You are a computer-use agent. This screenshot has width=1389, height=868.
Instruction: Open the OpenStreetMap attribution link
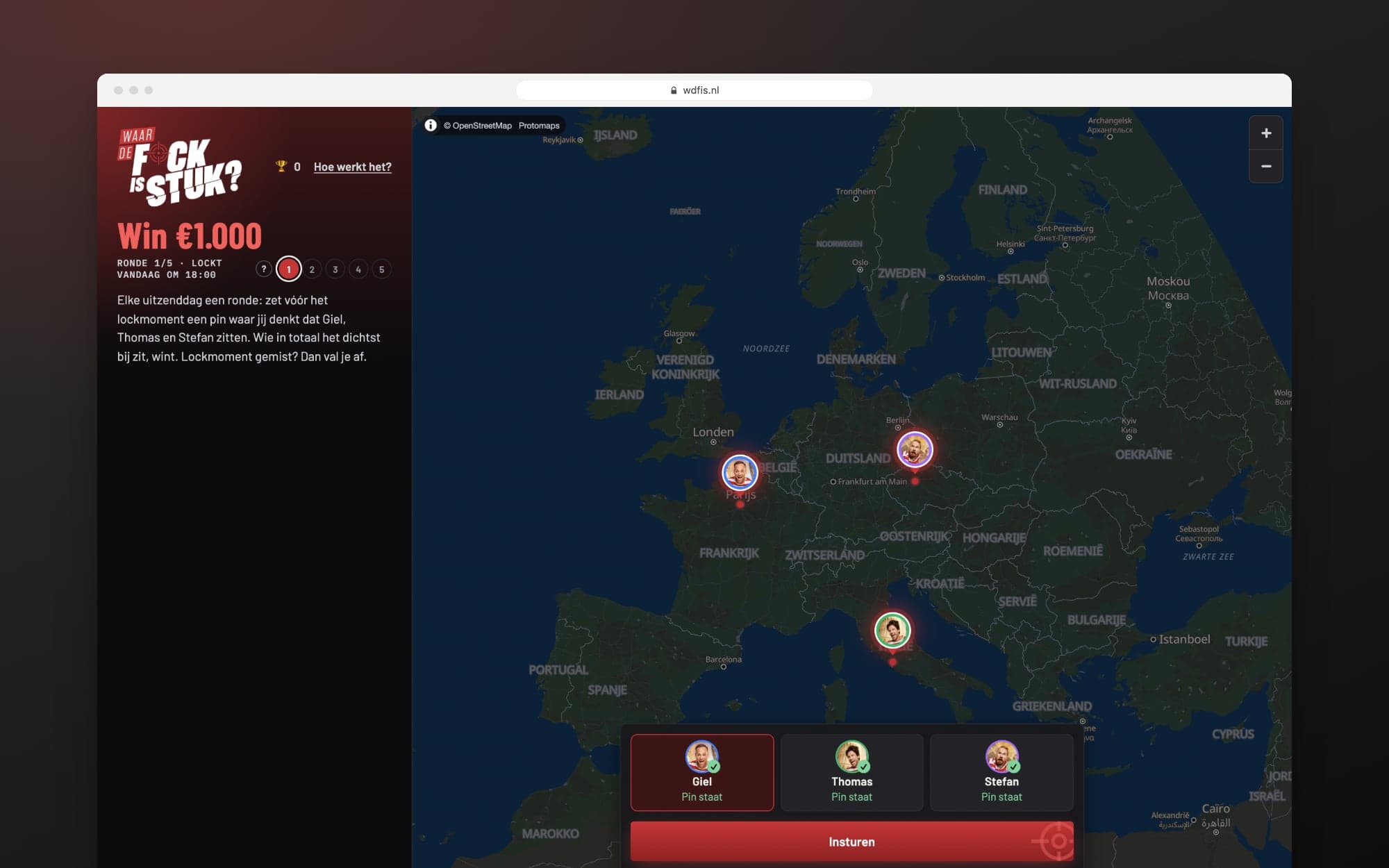(478, 126)
